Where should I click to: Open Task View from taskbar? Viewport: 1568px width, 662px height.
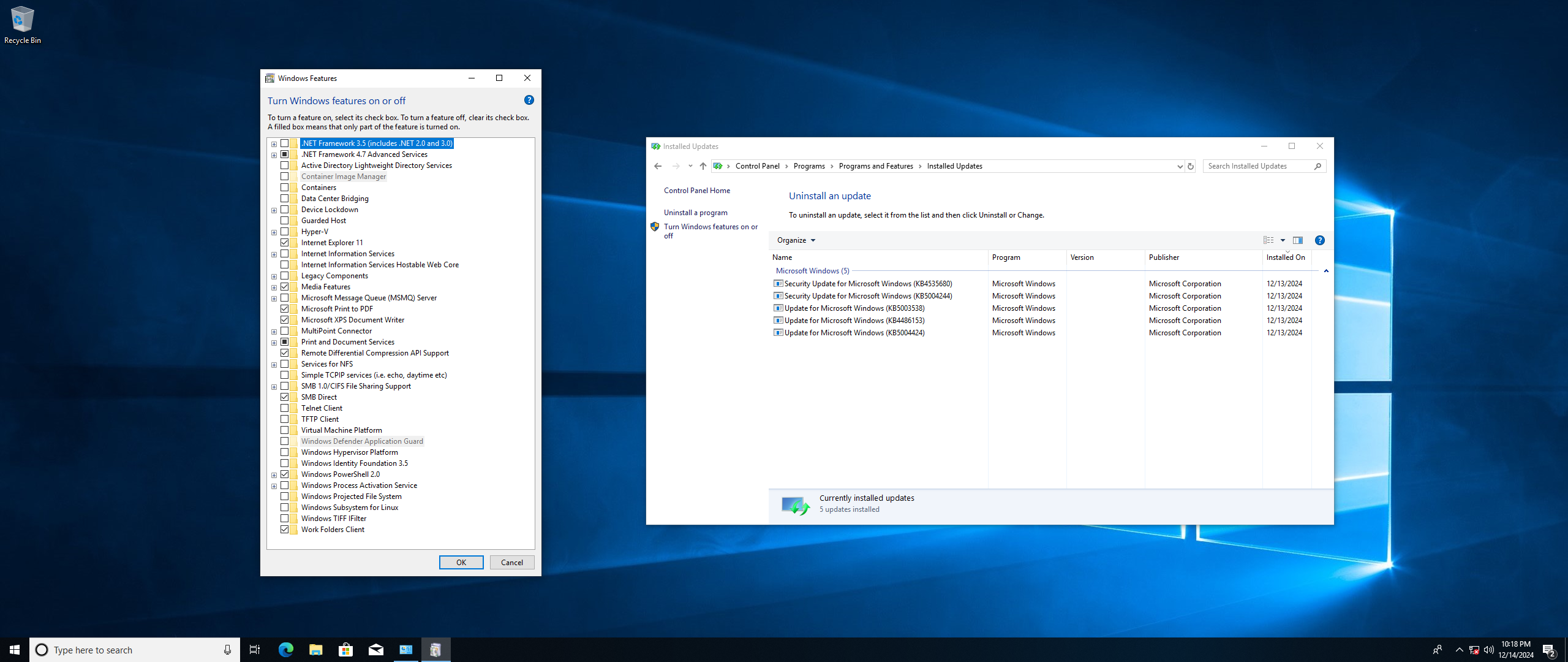tap(255, 650)
